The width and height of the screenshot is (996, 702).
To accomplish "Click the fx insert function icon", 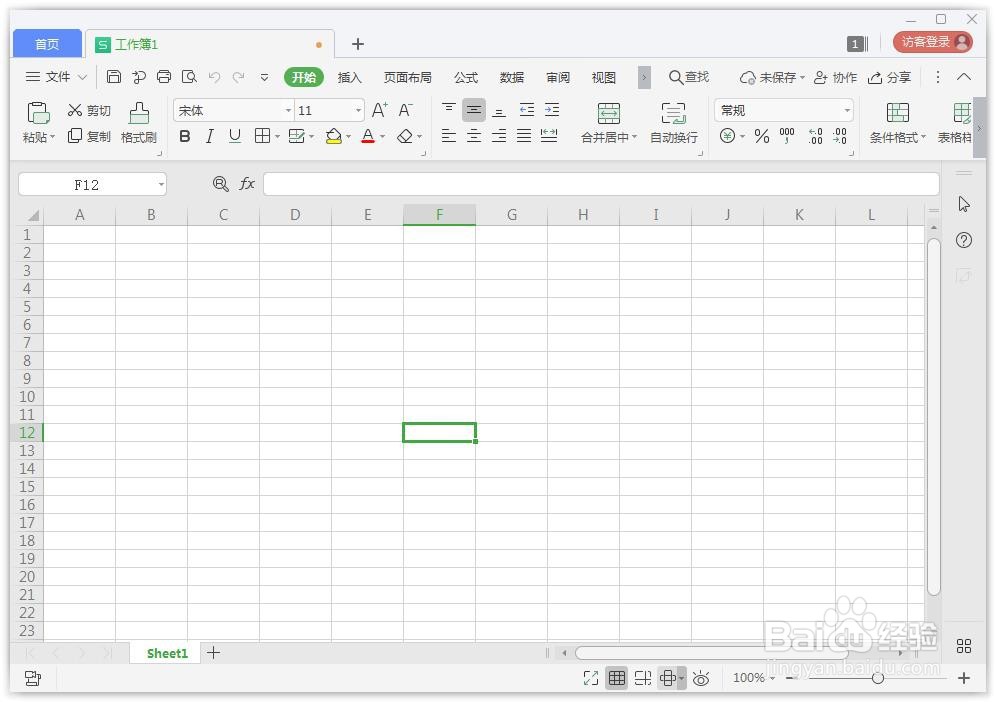I will pos(246,184).
